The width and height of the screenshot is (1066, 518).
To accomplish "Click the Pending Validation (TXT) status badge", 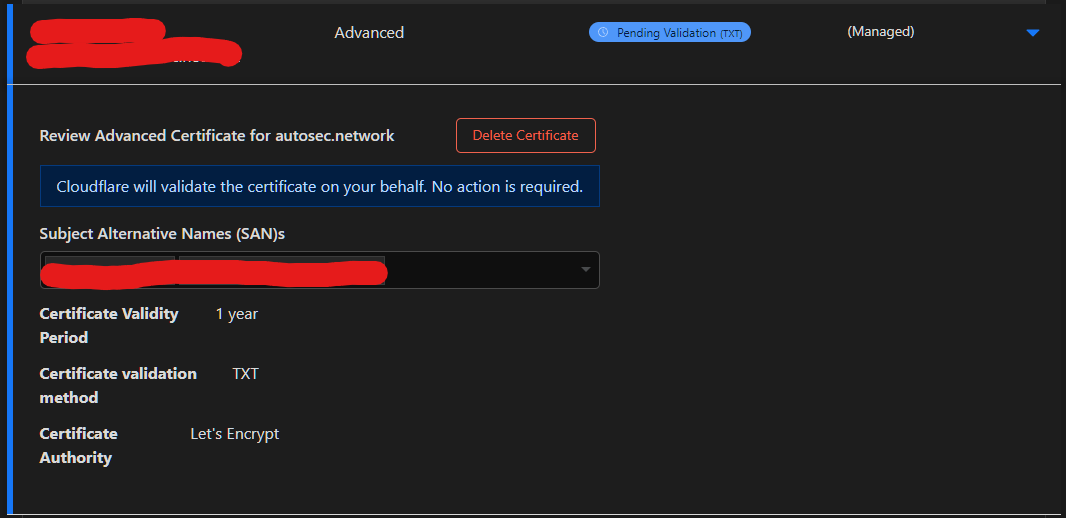I will [670, 33].
